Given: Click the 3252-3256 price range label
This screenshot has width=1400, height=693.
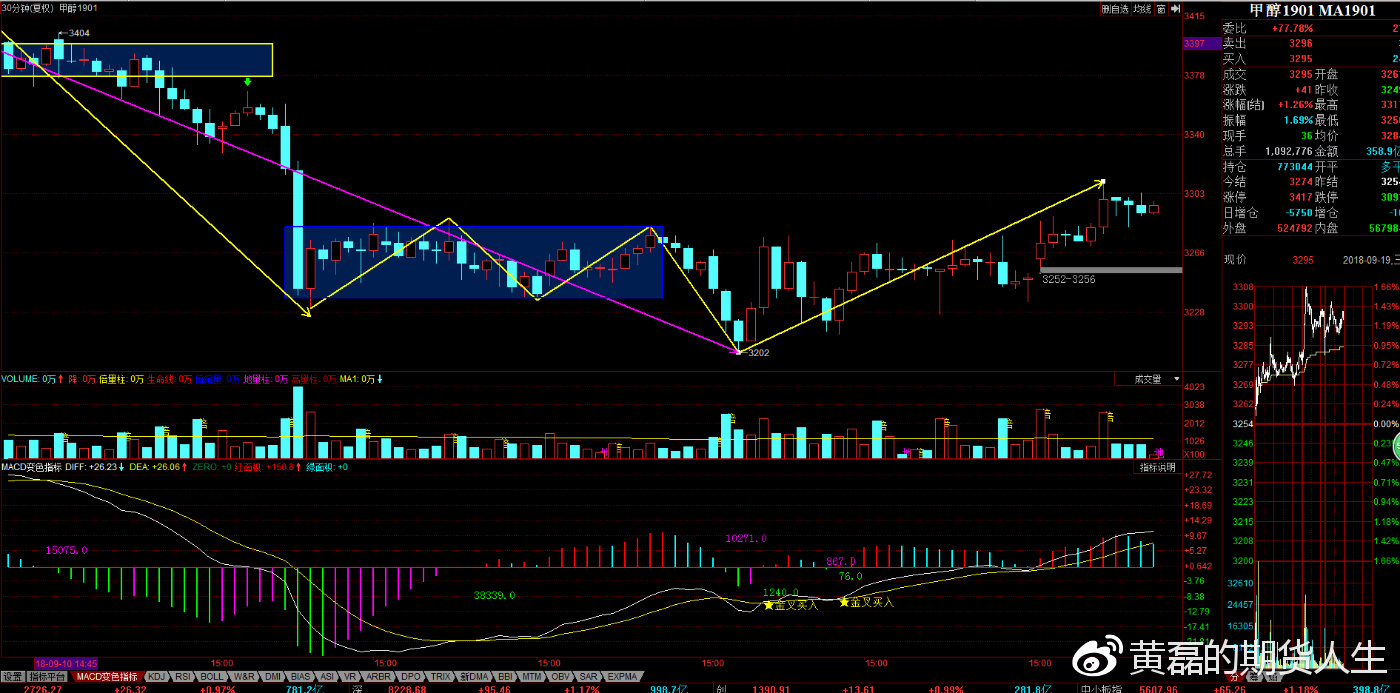Looking at the screenshot, I should coord(1069,280).
